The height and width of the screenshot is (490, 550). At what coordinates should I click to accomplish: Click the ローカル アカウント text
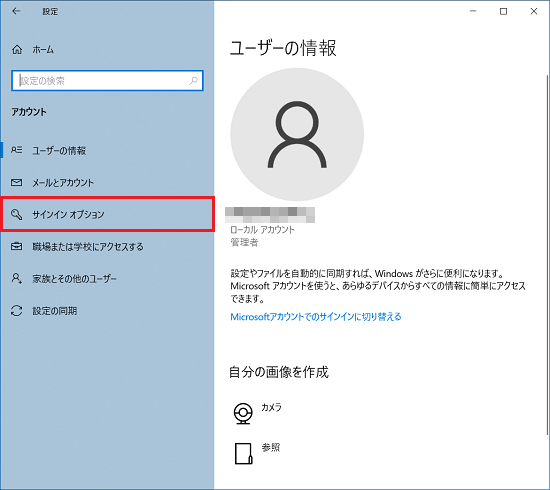262,230
